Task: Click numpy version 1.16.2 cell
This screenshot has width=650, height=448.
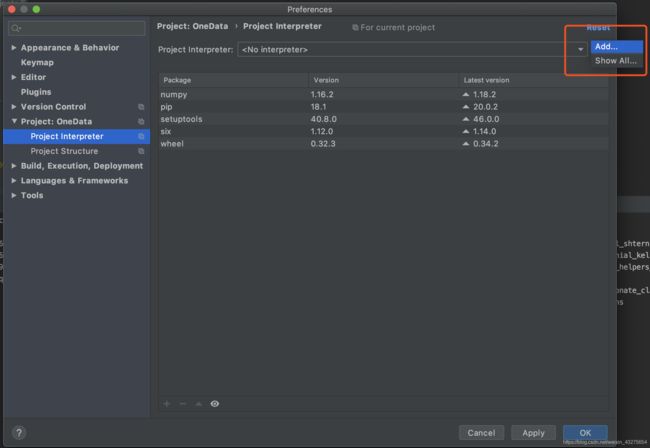Action: click(x=322, y=94)
